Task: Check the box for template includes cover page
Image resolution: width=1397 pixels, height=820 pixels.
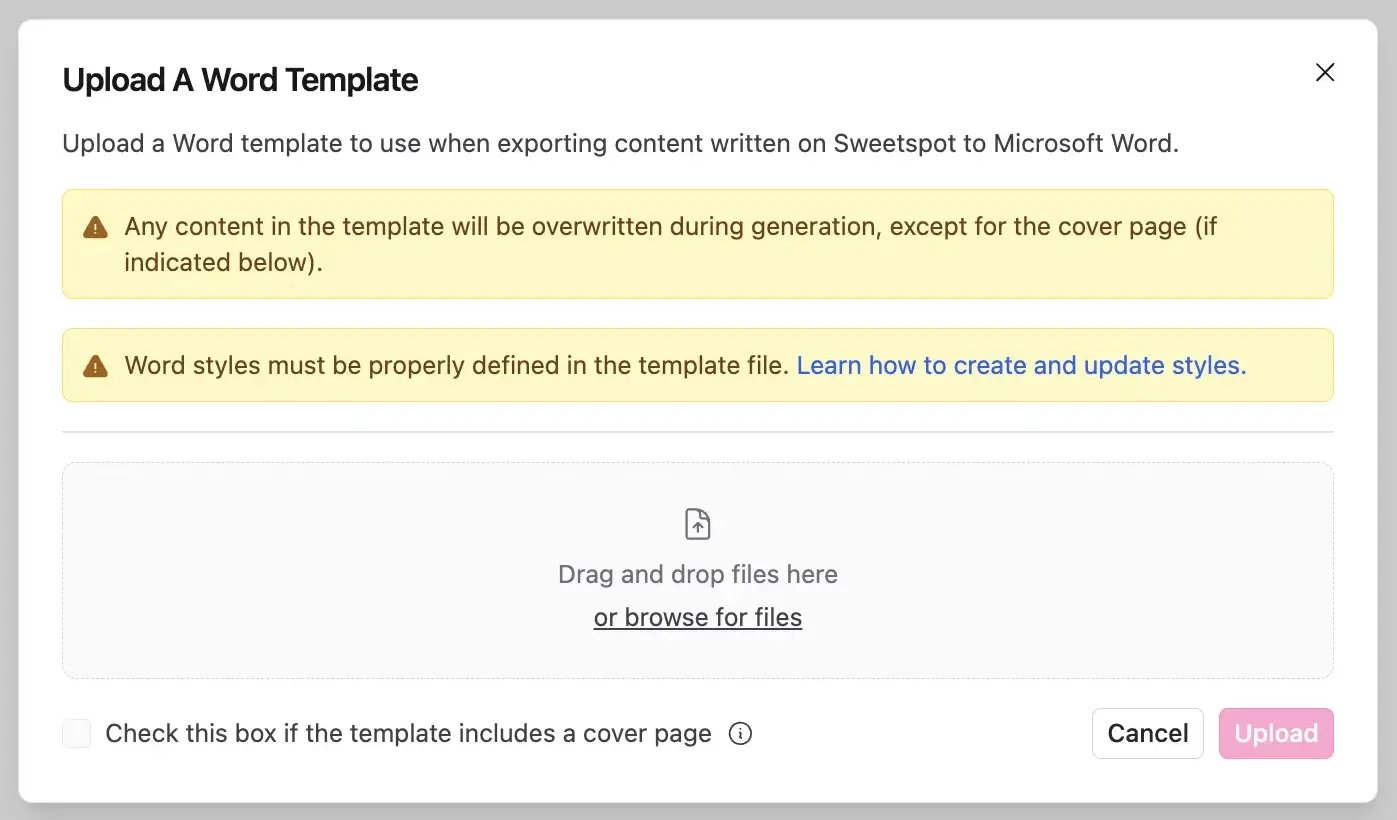Action: coord(76,733)
